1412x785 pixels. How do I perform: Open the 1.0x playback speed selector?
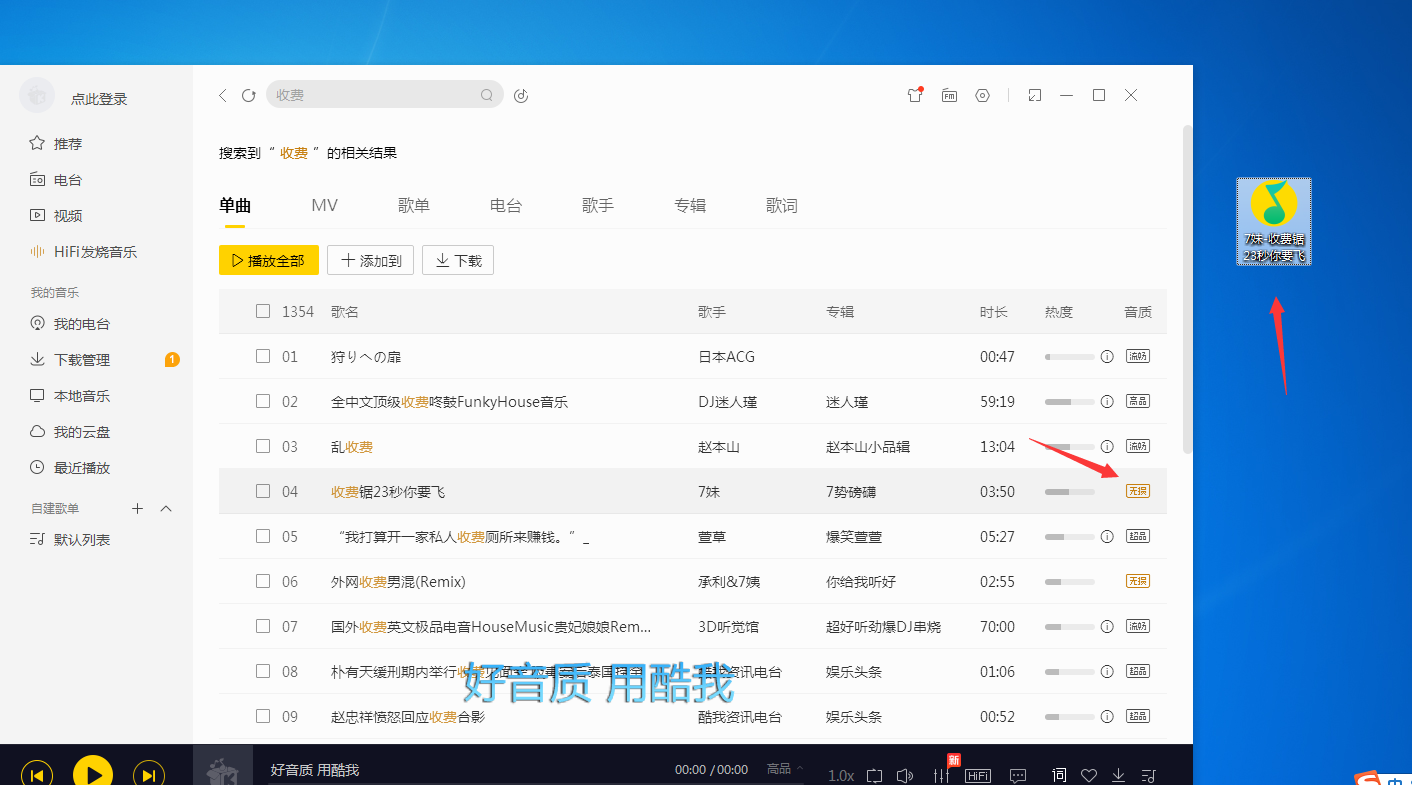point(841,775)
